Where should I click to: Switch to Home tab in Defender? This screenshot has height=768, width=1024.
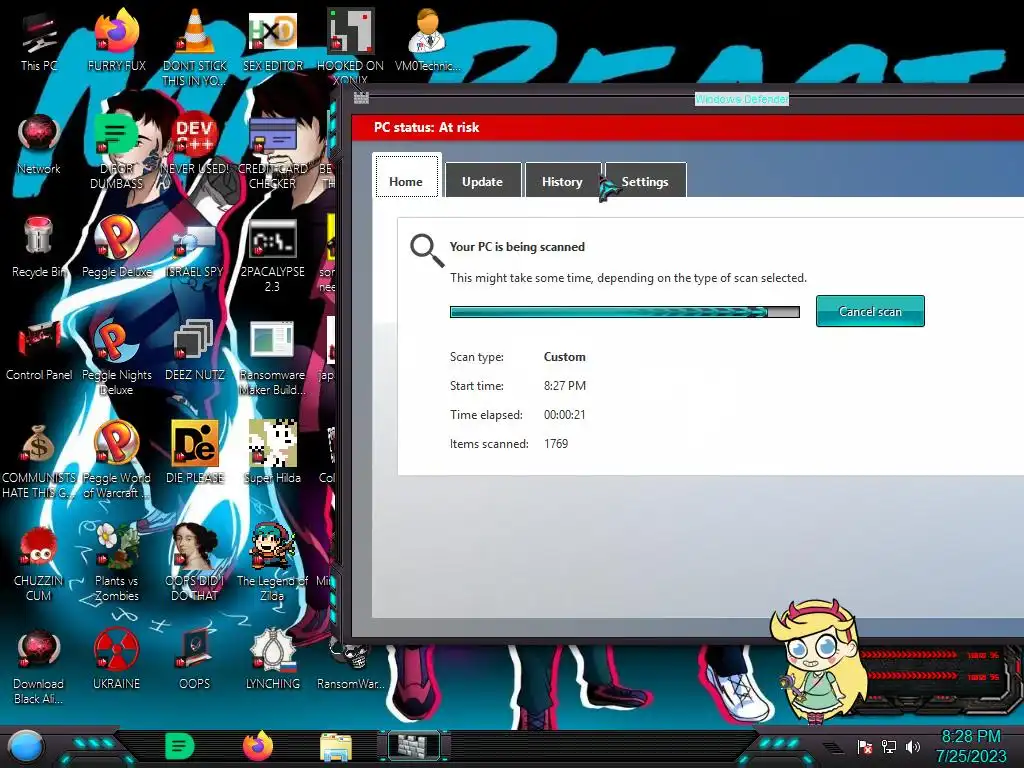[x=406, y=176]
